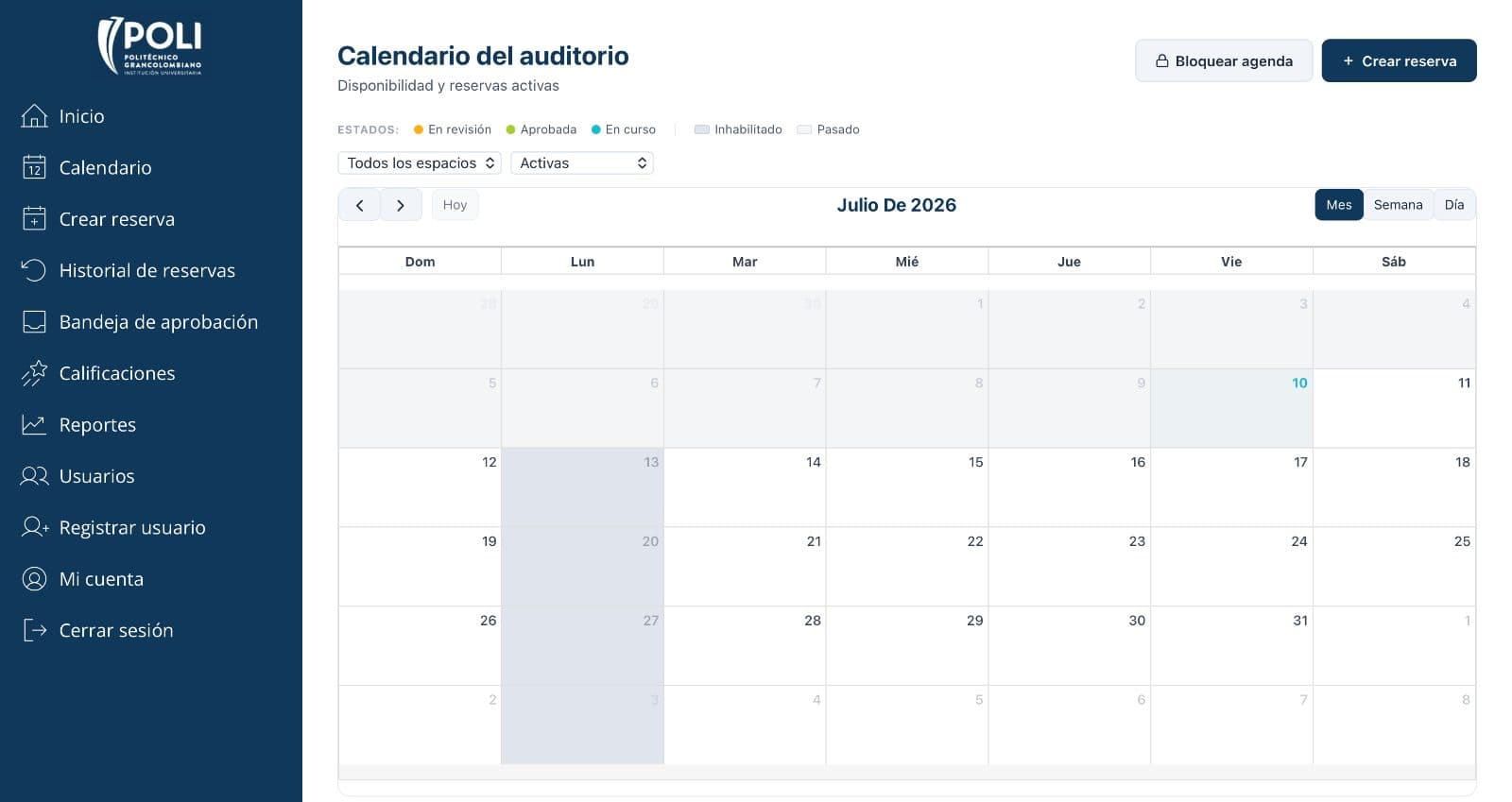Image resolution: width=1512 pixels, height=802 pixels.
Task: Click the Bandeja de aprobación inbox icon
Action: 34,322
